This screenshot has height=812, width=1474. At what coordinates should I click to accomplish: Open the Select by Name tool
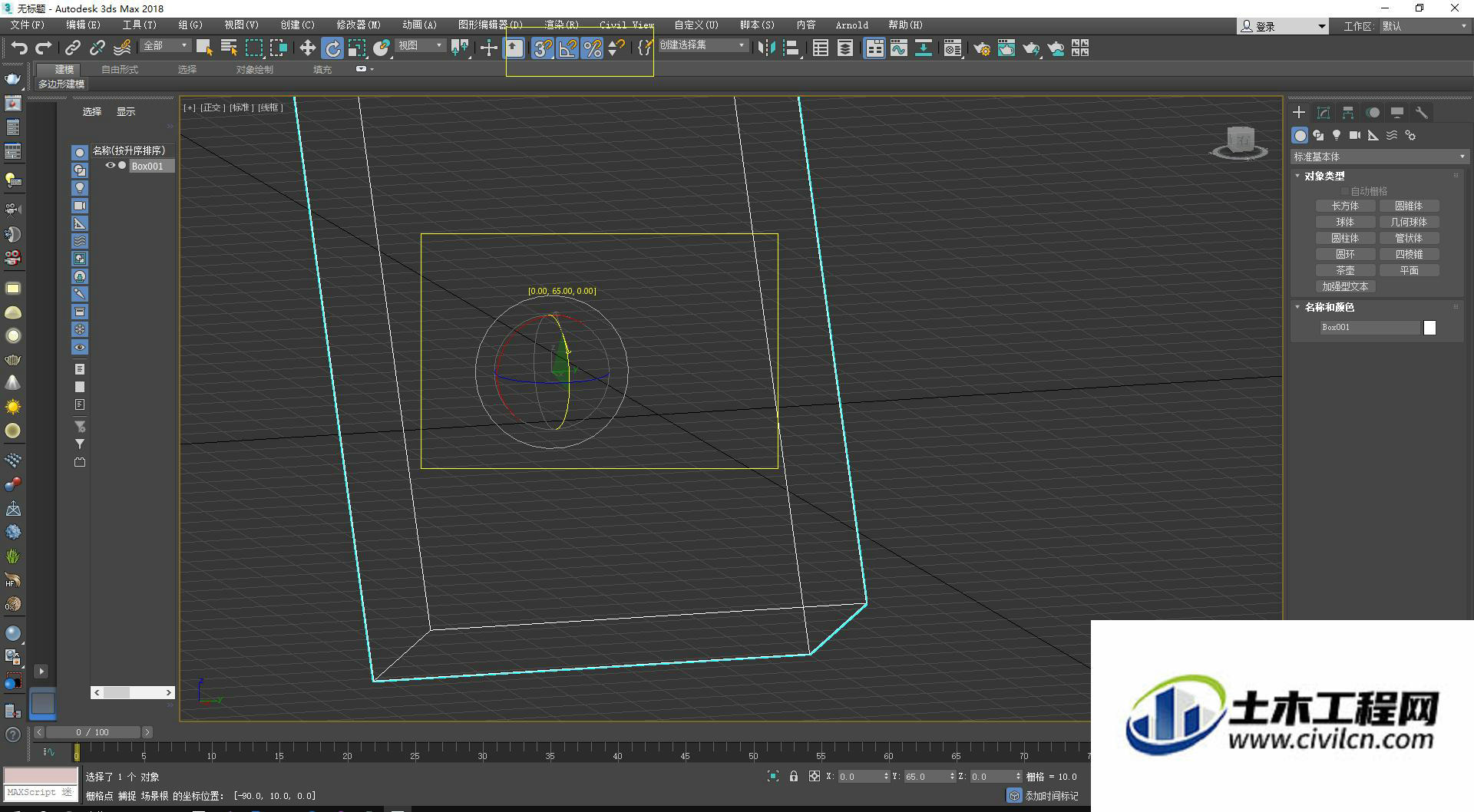(x=229, y=48)
